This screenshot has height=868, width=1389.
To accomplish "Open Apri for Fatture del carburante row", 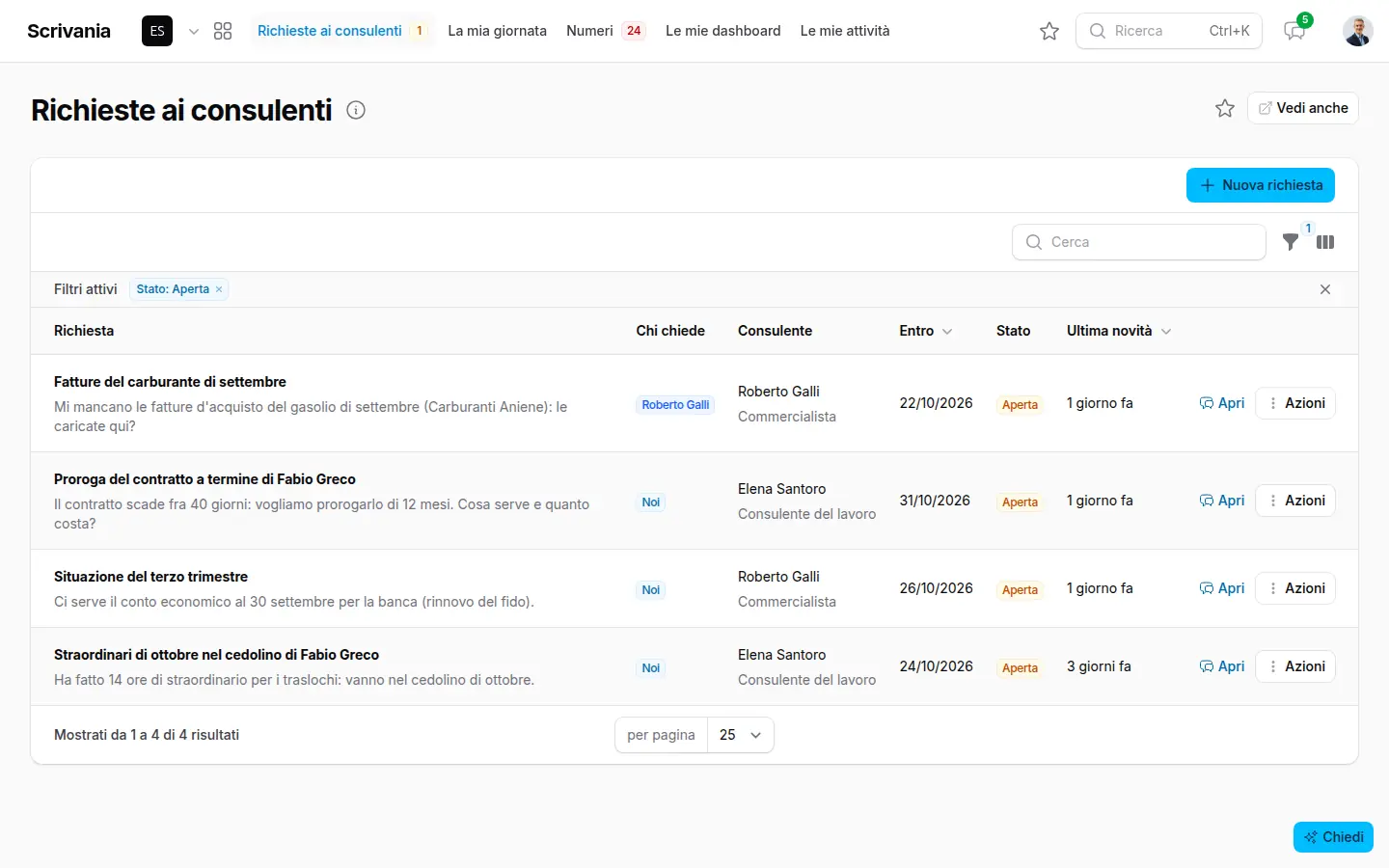I will click(x=1222, y=403).
